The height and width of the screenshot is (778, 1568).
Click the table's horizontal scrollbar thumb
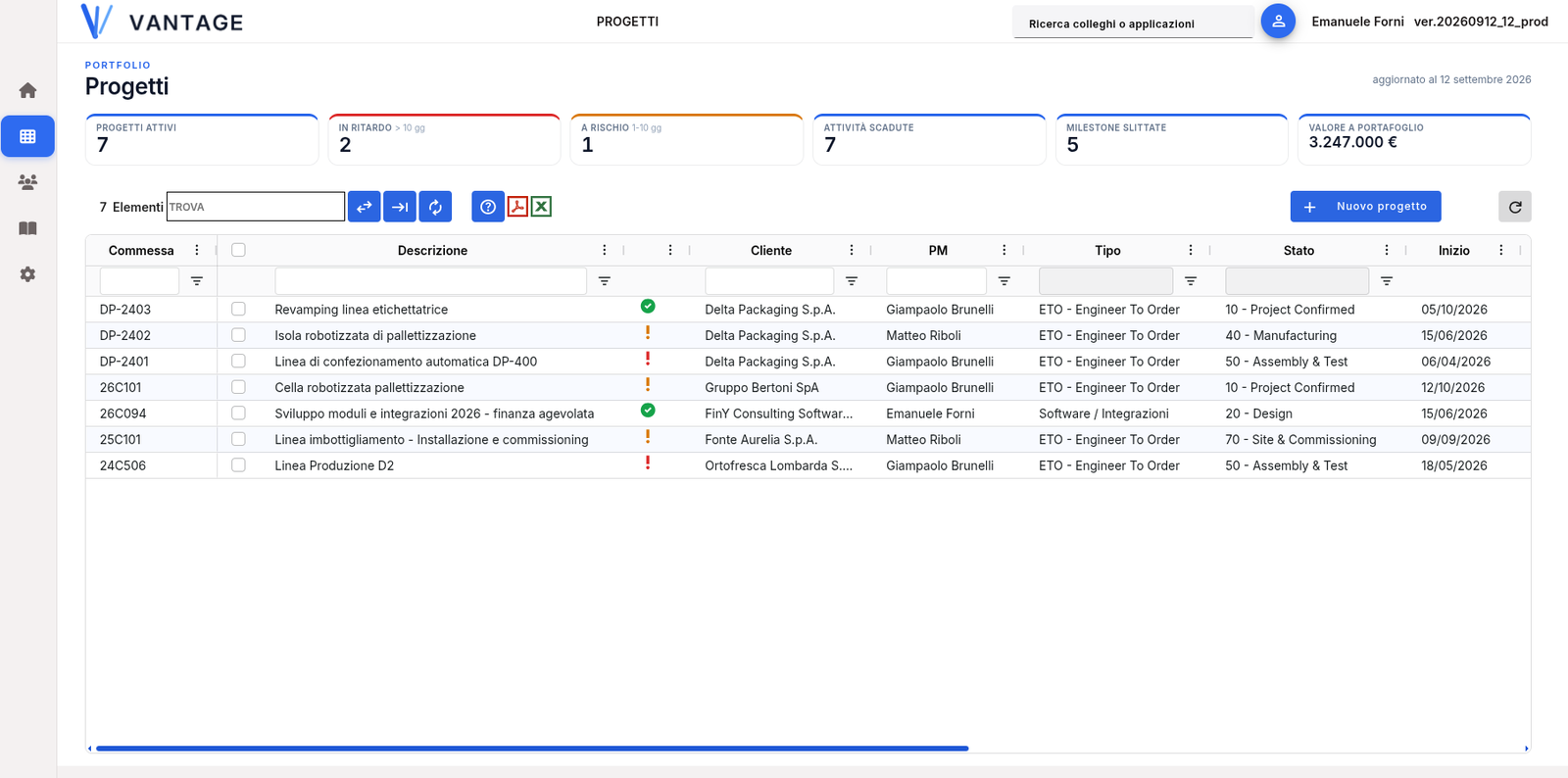tap(532, 749)
